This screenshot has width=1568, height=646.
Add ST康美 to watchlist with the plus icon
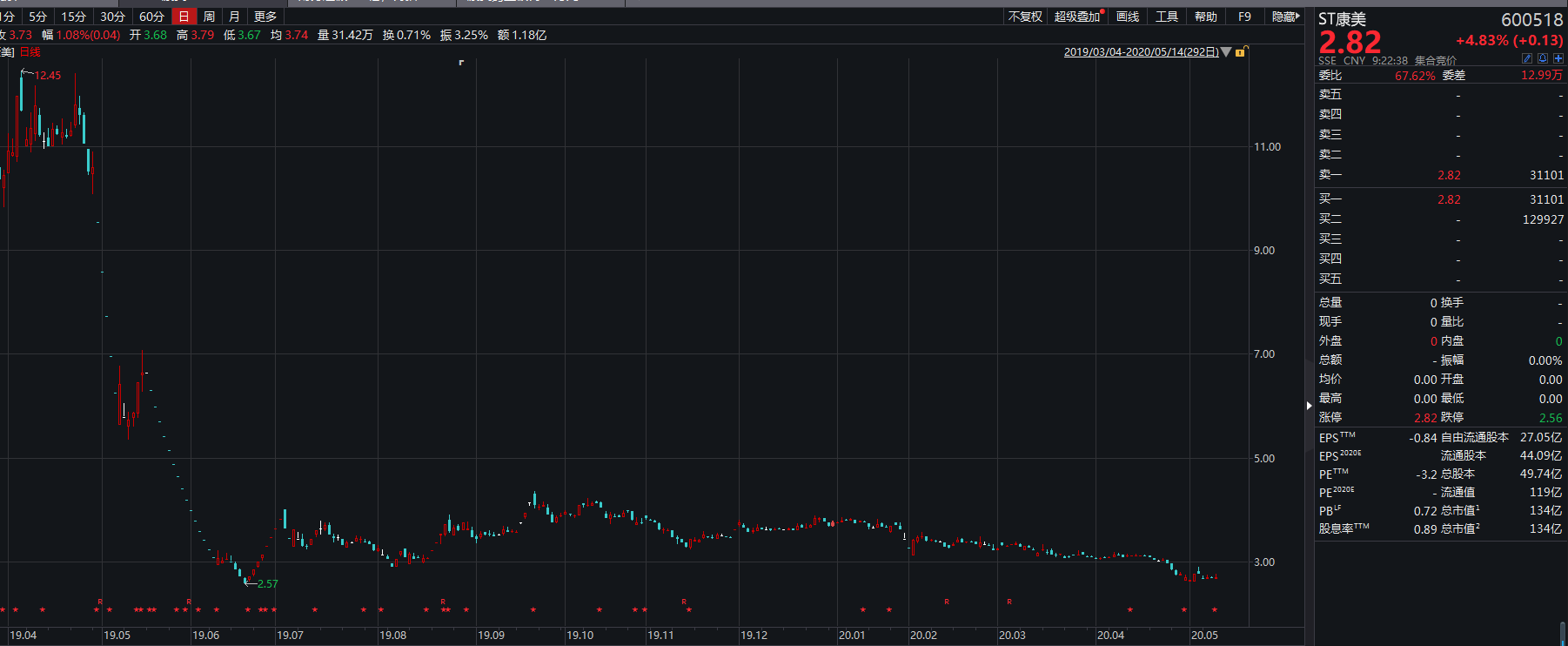[1558, 58]
